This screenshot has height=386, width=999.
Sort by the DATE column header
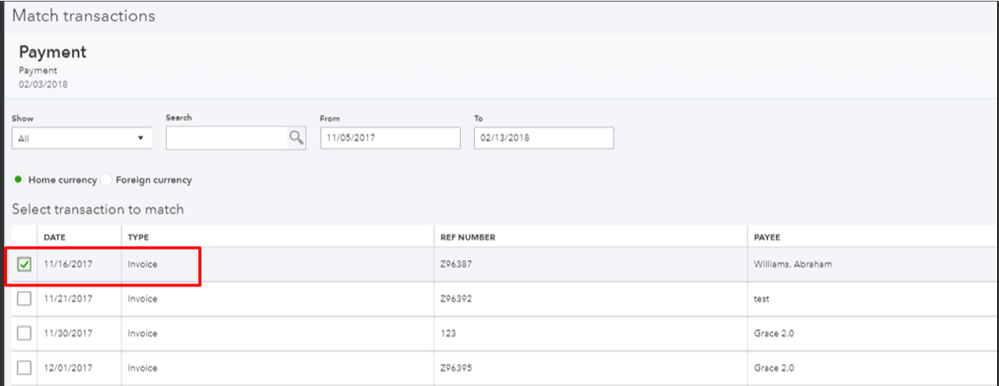[x=55, y=238]
